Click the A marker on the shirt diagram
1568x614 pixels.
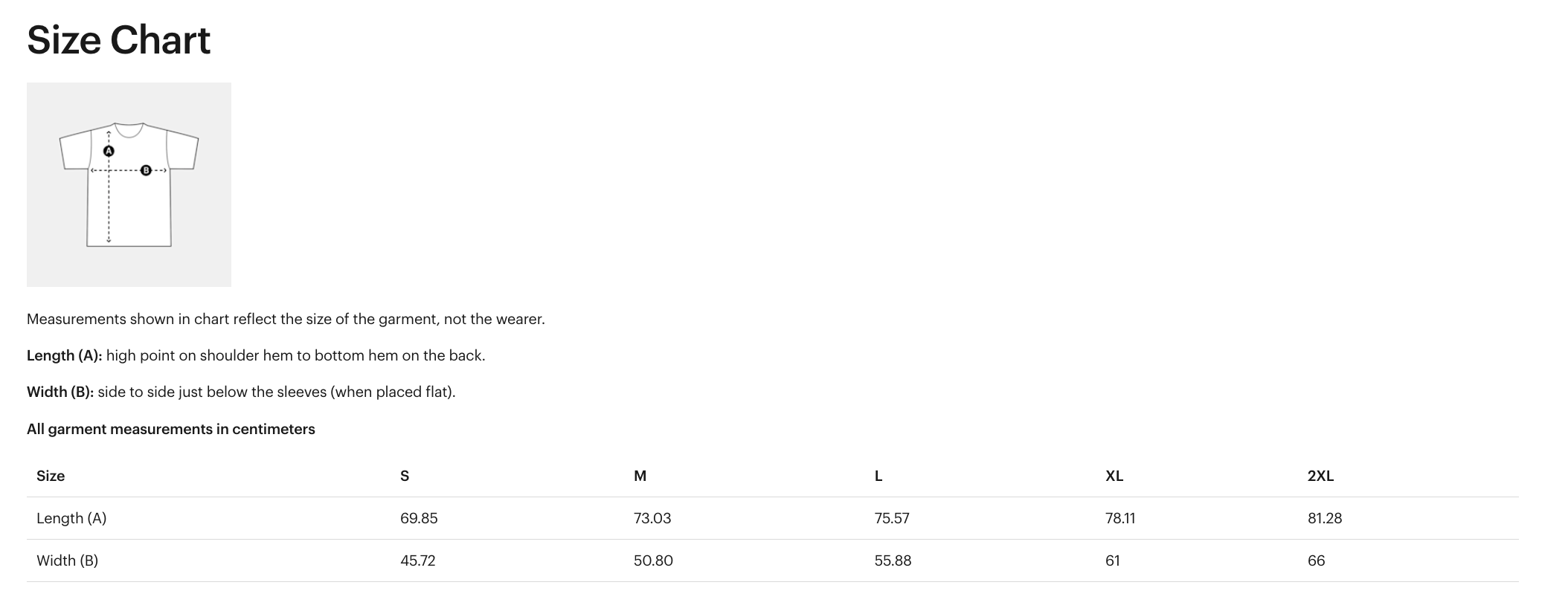click(x=109, y=151)
